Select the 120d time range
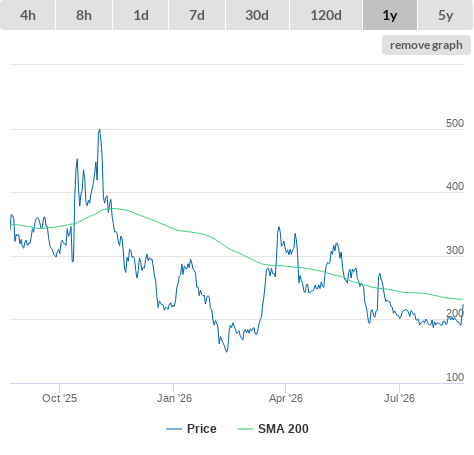 coord(326,15)
